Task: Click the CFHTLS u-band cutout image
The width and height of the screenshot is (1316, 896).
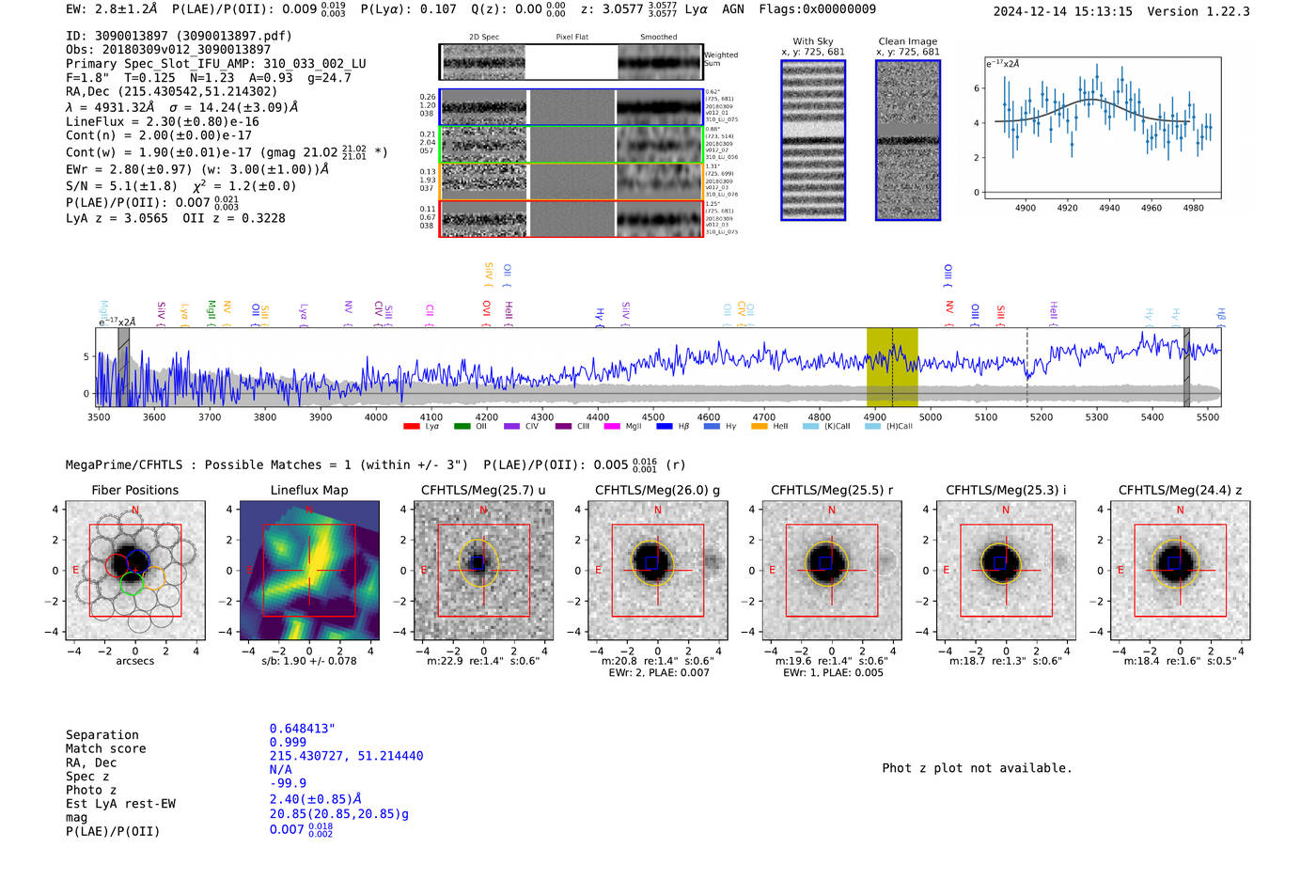Action: [x=483, y=570]
